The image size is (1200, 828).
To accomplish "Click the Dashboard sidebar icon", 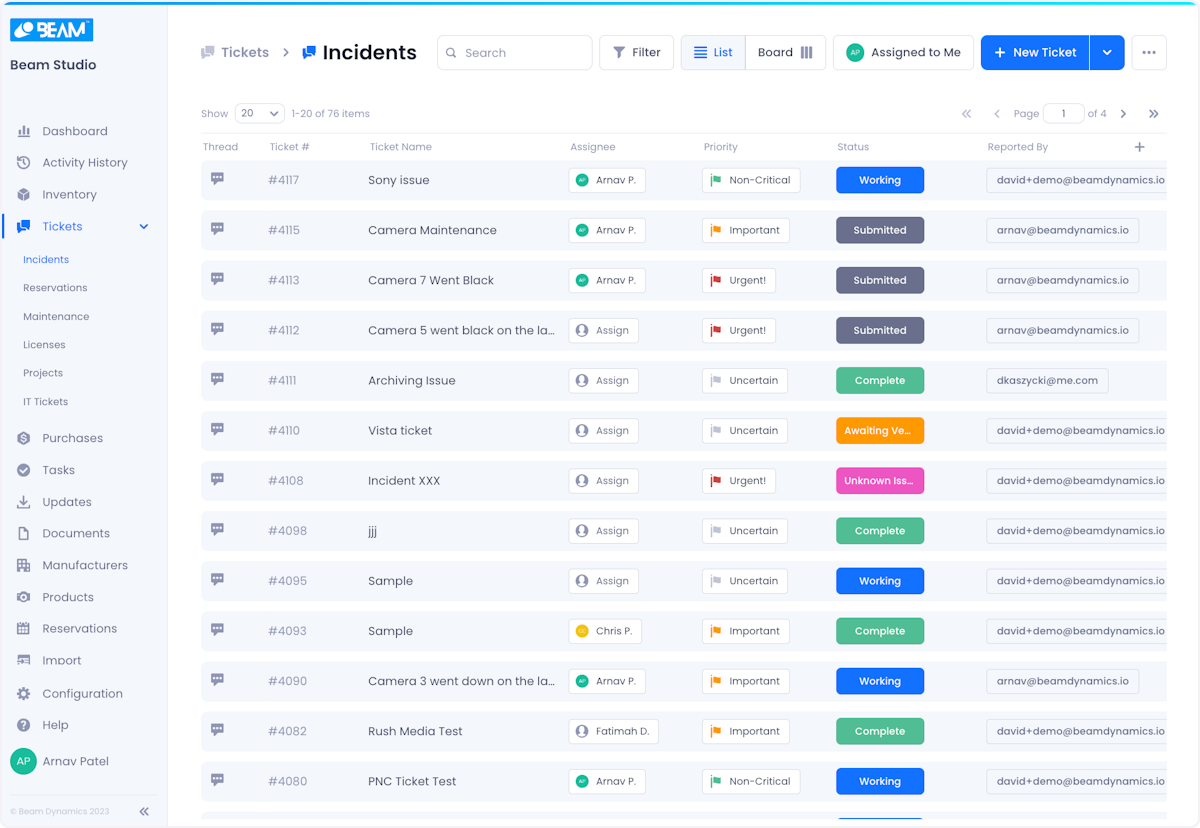I will coord(24,131).
